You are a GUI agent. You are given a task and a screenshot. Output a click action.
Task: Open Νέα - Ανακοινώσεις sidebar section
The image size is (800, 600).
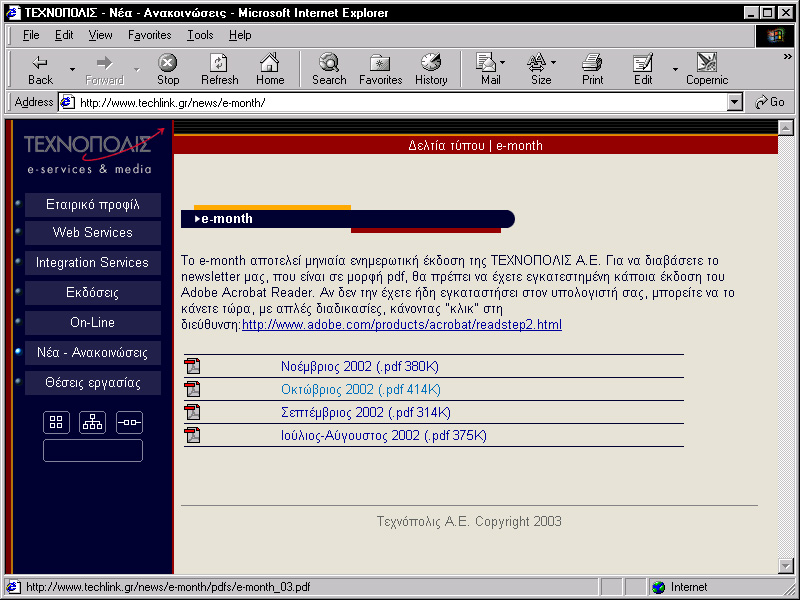pos(93,353)
